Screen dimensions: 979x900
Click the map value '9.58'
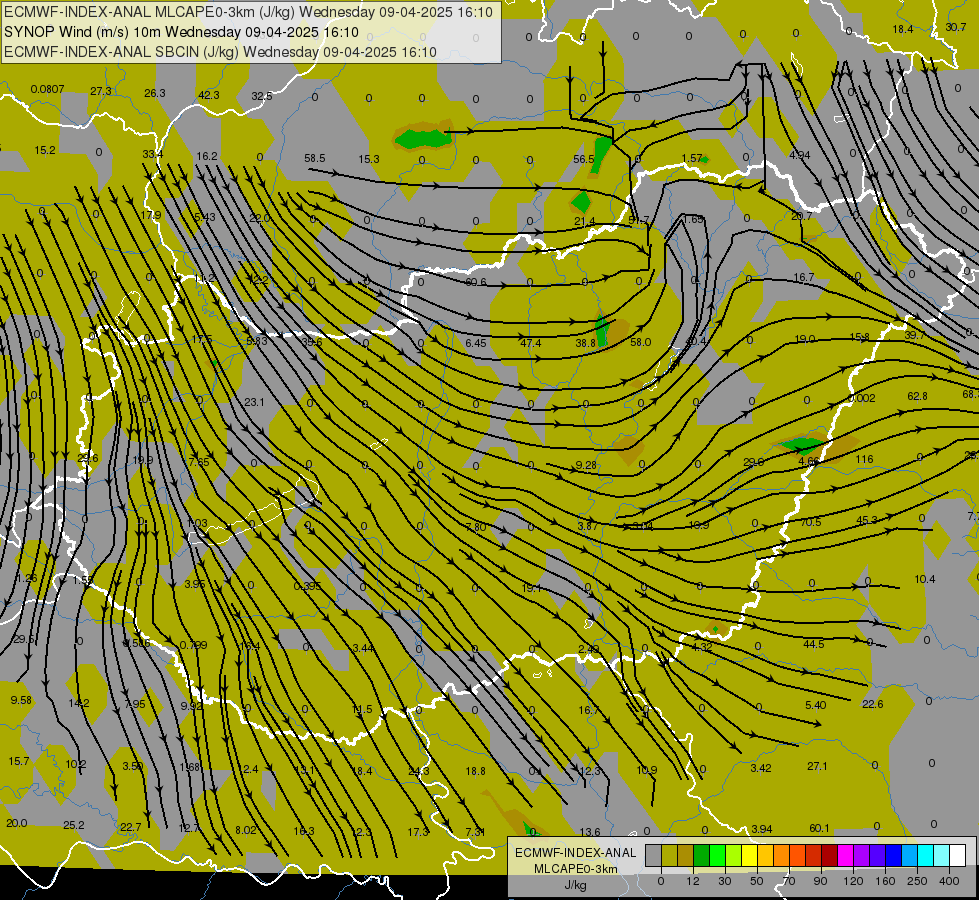21,700
